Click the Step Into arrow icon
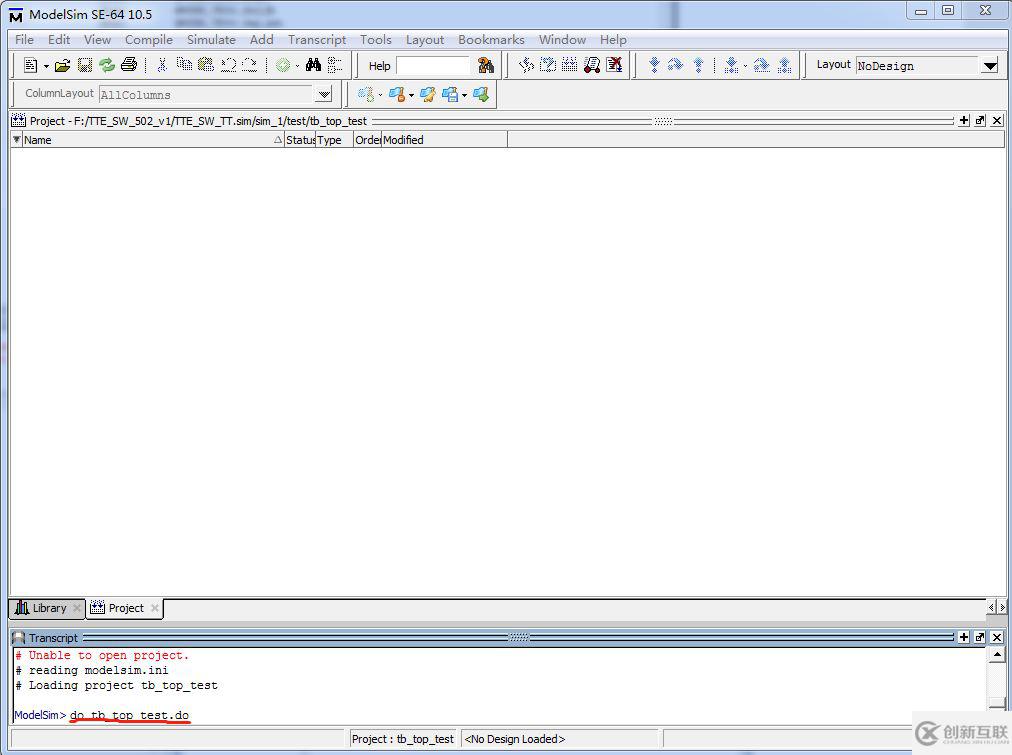This screenshot has width=1012, height=755. 654,65
